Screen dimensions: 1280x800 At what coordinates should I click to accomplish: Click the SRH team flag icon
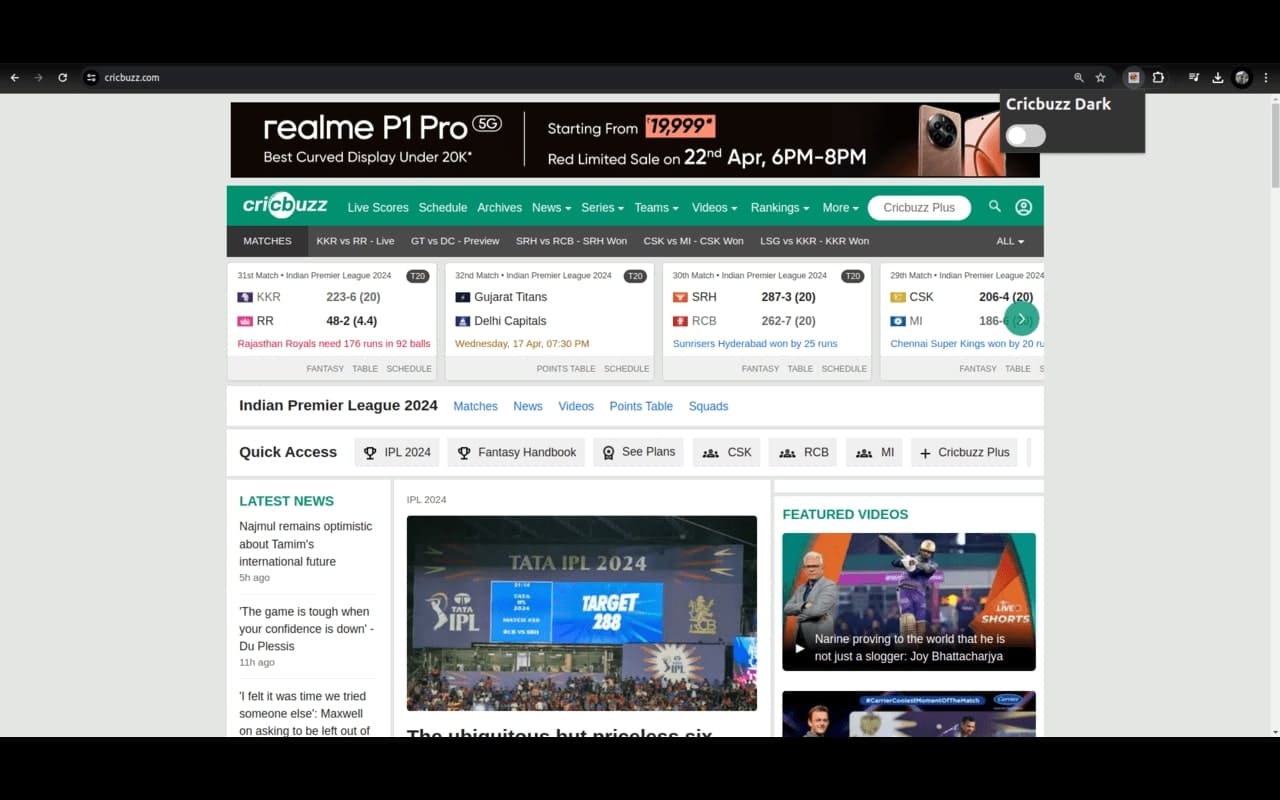click(680, 297)
